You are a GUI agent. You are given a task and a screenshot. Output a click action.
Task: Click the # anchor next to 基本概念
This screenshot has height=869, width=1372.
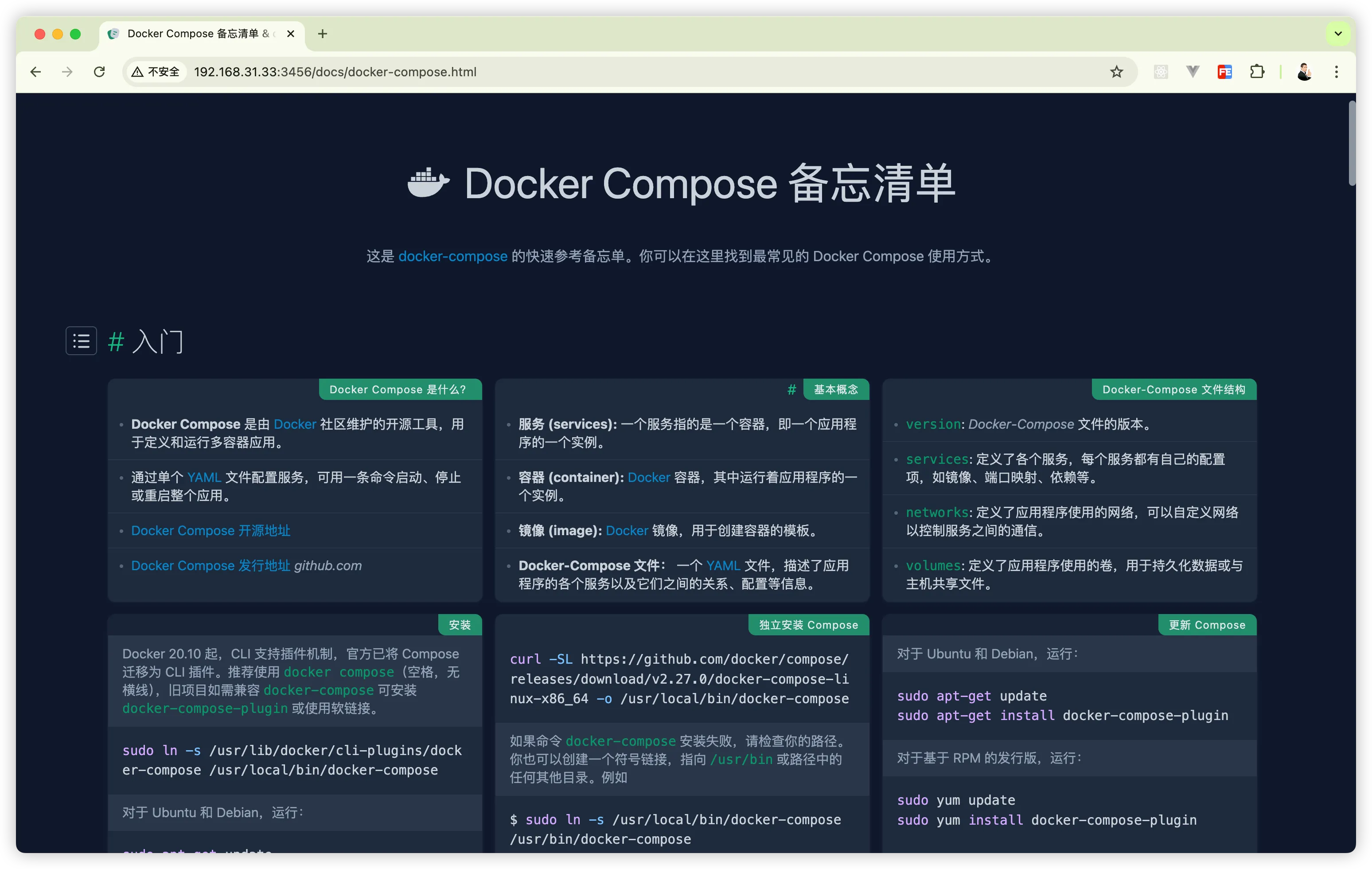click(791, 389)
